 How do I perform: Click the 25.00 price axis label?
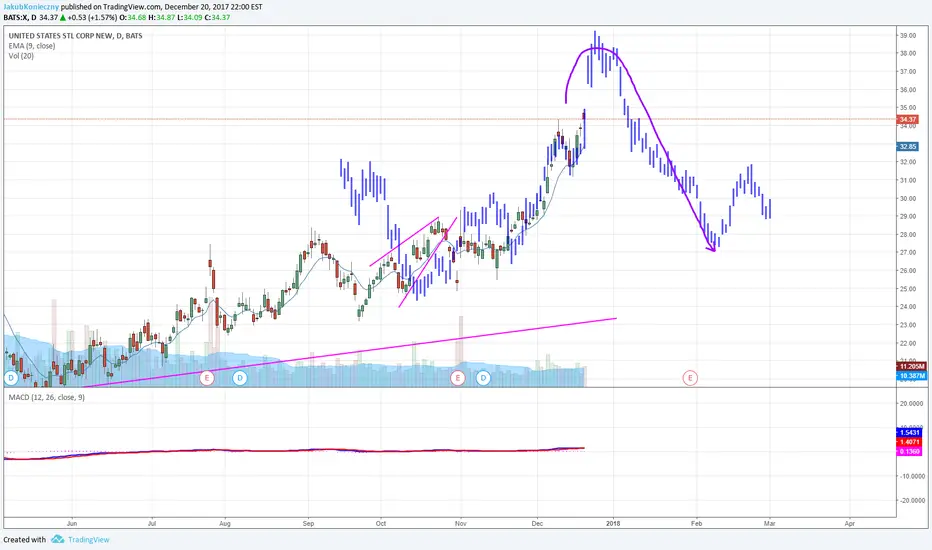point(908,289)
